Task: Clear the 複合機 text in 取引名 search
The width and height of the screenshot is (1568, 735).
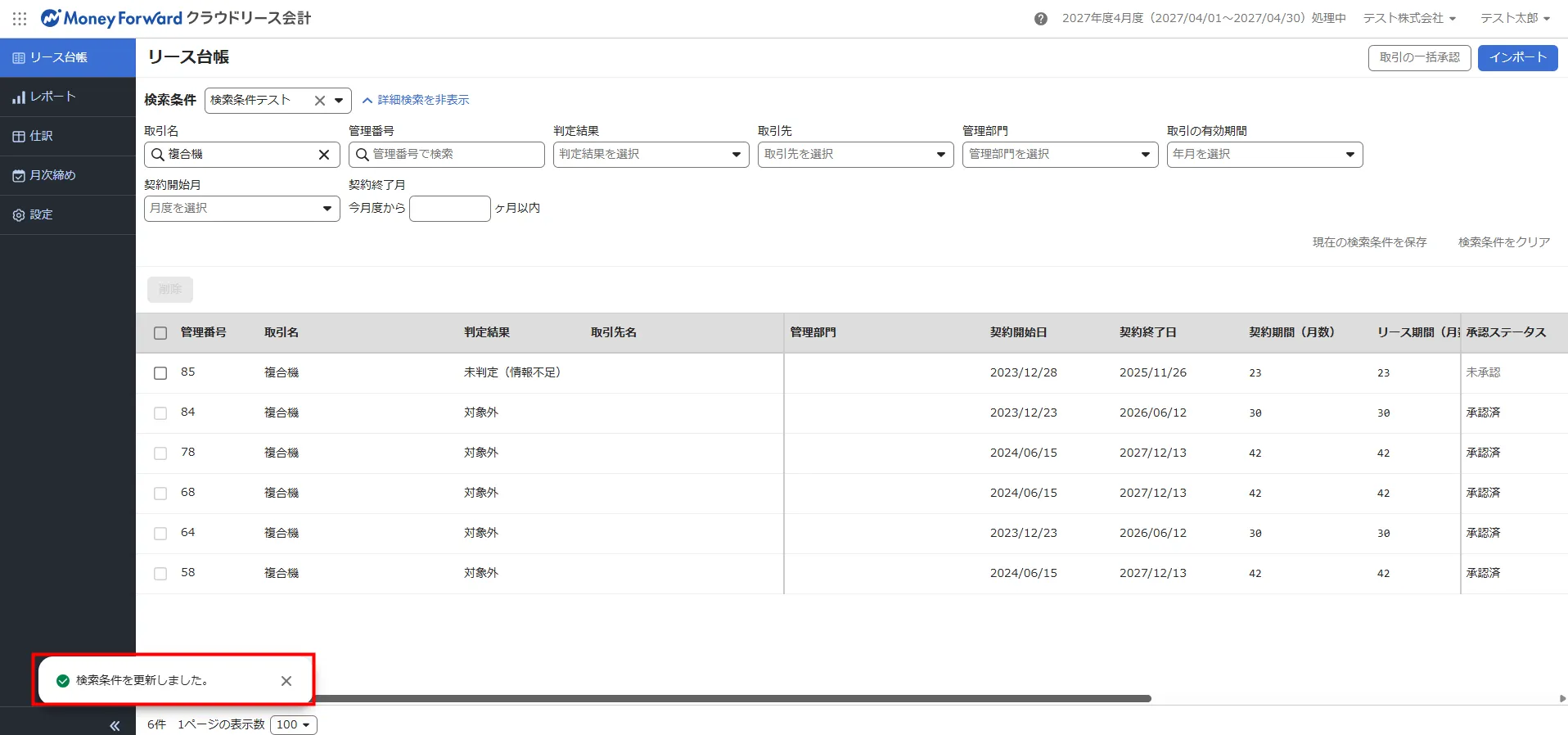Action: (x=324, y=155)
